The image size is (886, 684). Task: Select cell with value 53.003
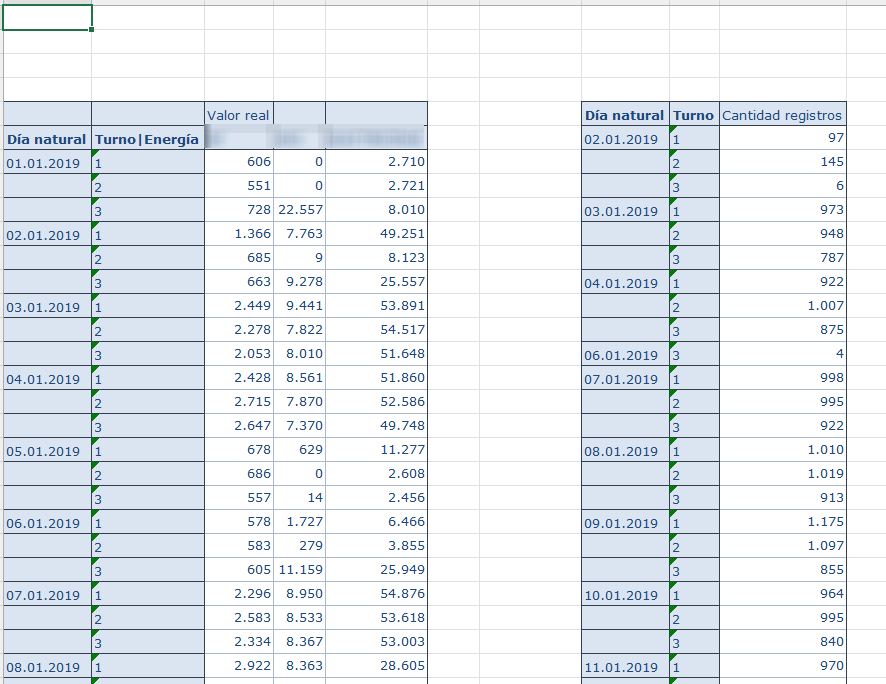point(376,642)
